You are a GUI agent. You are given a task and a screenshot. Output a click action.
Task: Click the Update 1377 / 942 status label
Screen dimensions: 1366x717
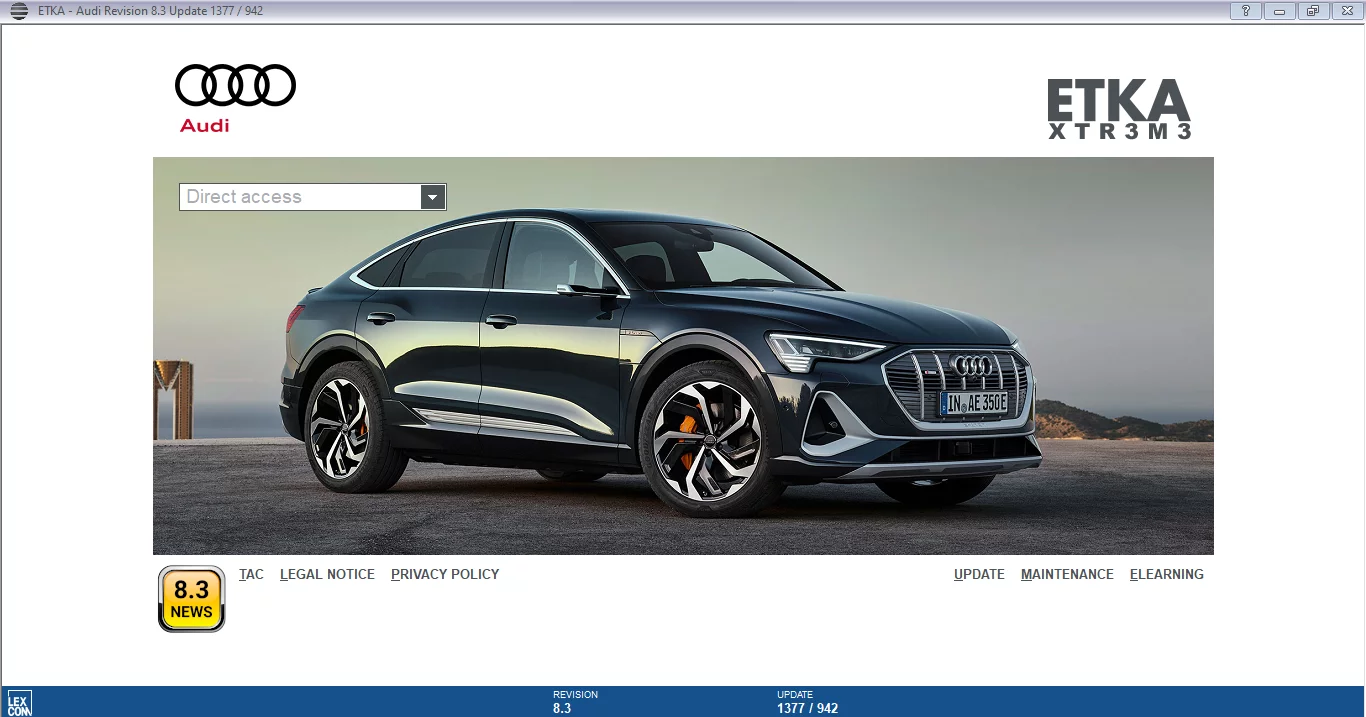click(806, 702)
